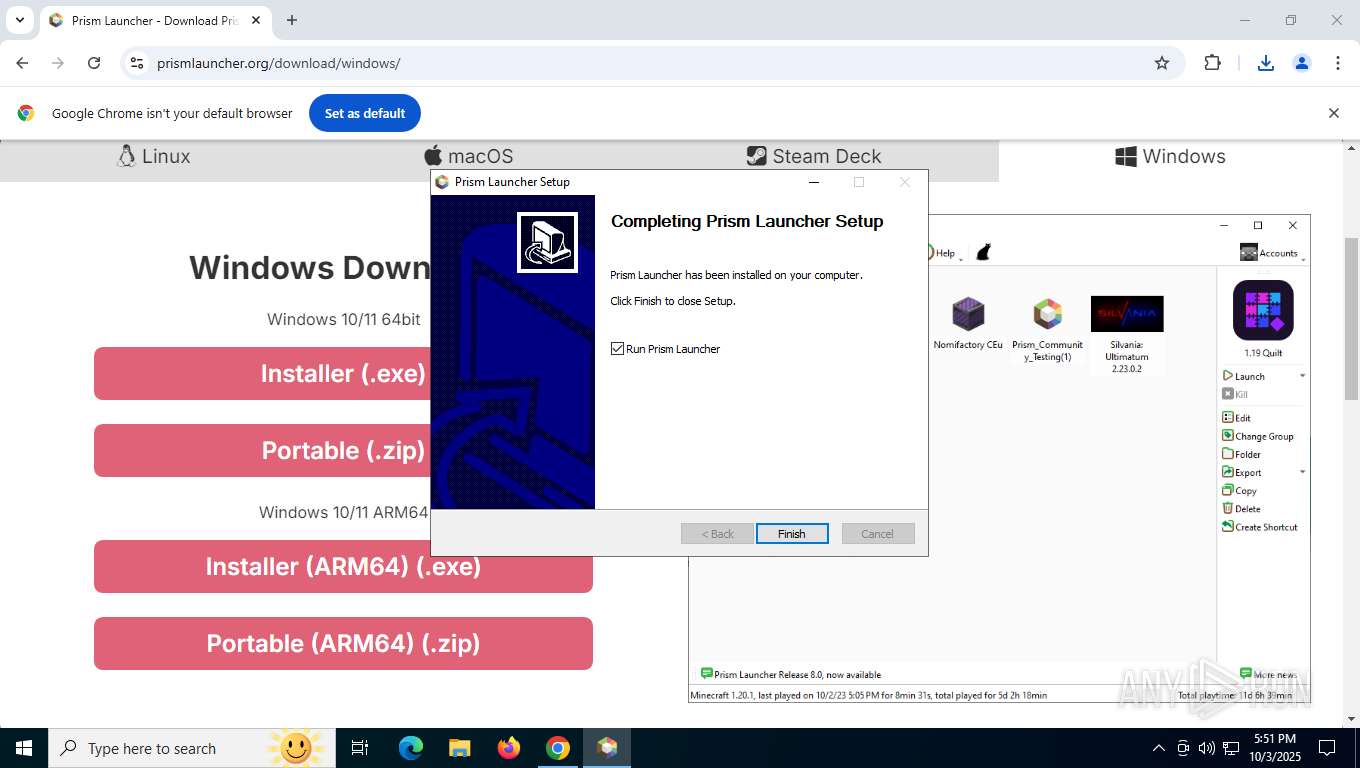Click Copy in the screenshot sidebar
1360x768 pixels.
pos(1239,490)
